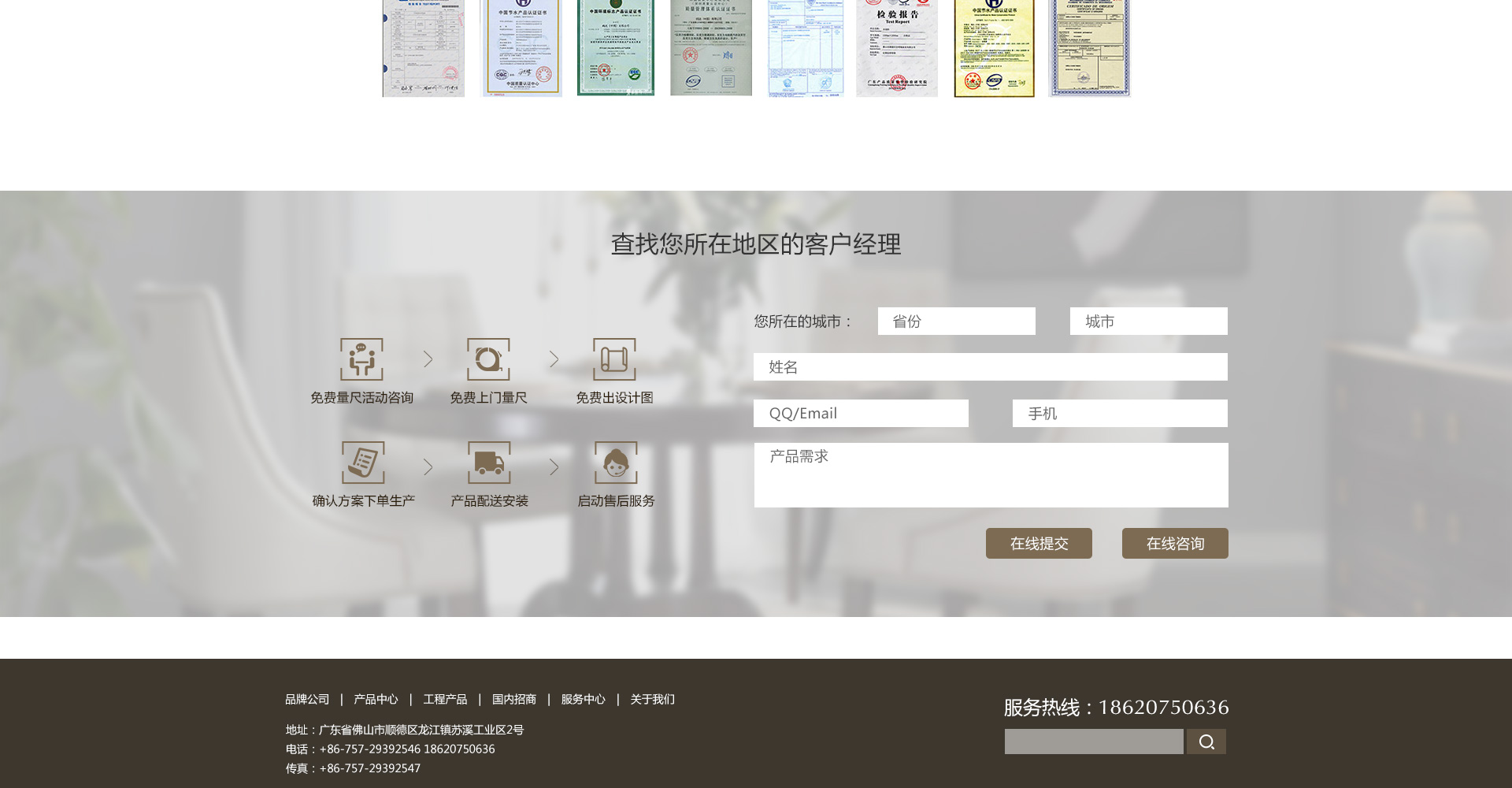The height and width of the screenshot is (788, 1512).
Task: Click the free measurement consultation icon (免费量尺活动咨询)
Action: 361,359
